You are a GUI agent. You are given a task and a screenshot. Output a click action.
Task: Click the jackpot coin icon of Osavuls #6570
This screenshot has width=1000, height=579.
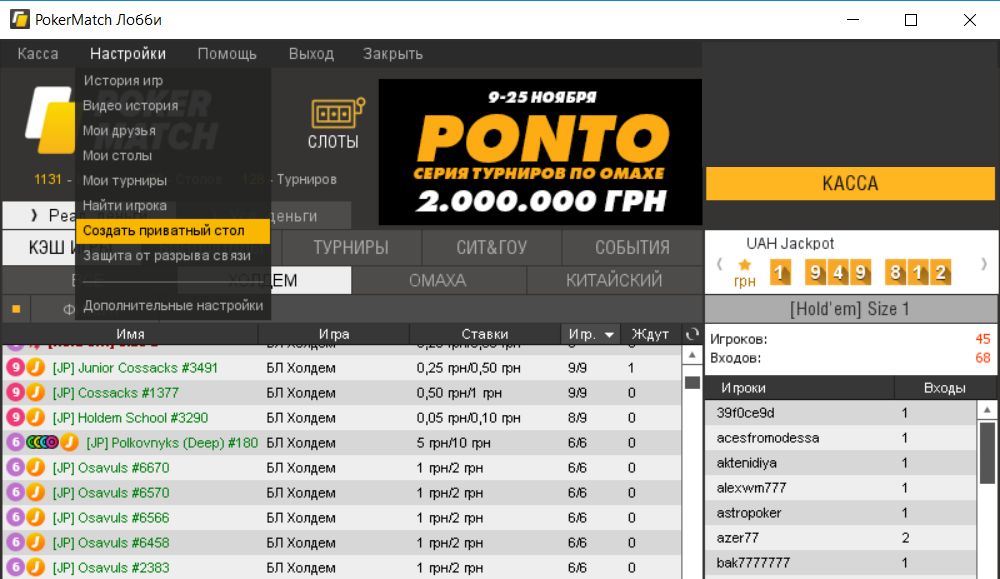click(36, 492)
